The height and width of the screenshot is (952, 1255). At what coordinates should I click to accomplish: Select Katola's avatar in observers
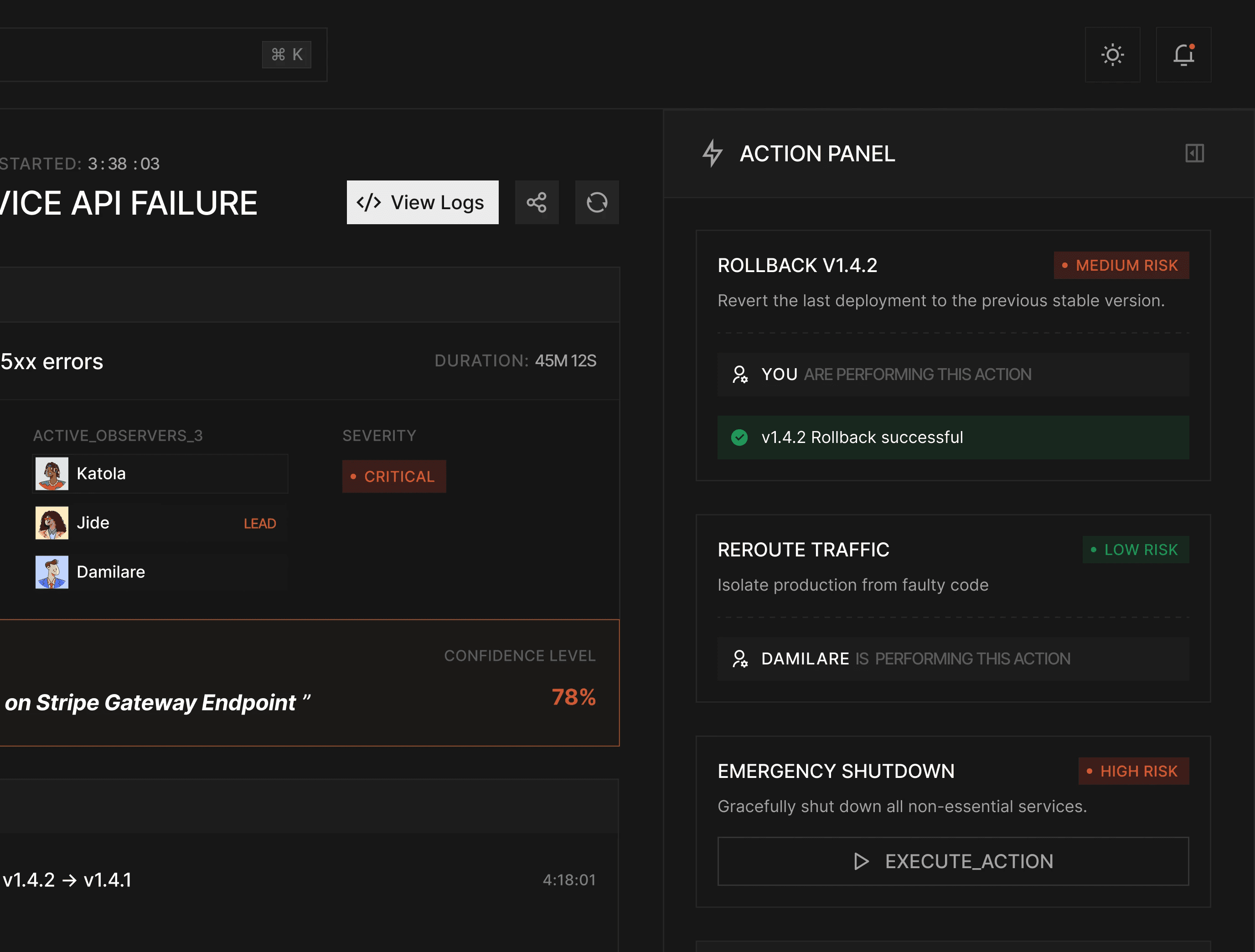click(52, 474)
